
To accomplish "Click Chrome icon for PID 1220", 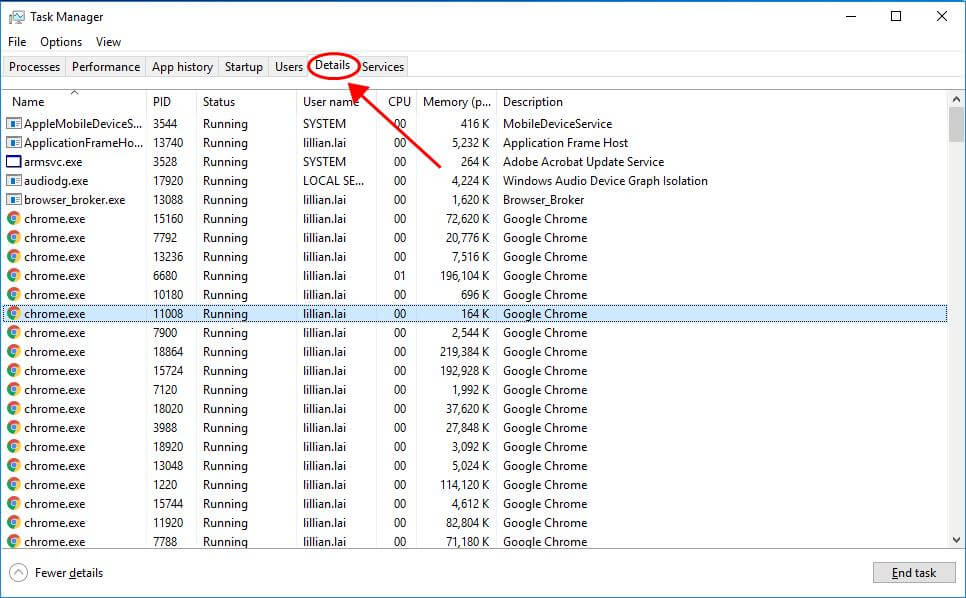I will tap(14, 485).
